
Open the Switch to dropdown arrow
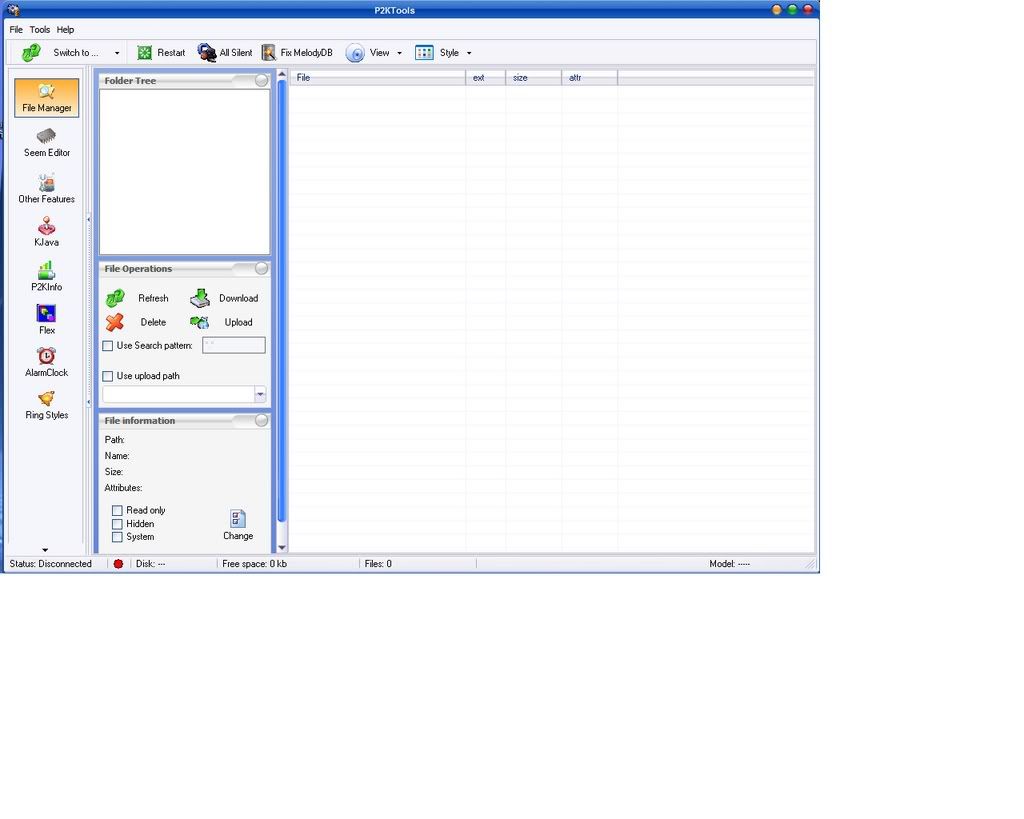[x=117, y=53]
